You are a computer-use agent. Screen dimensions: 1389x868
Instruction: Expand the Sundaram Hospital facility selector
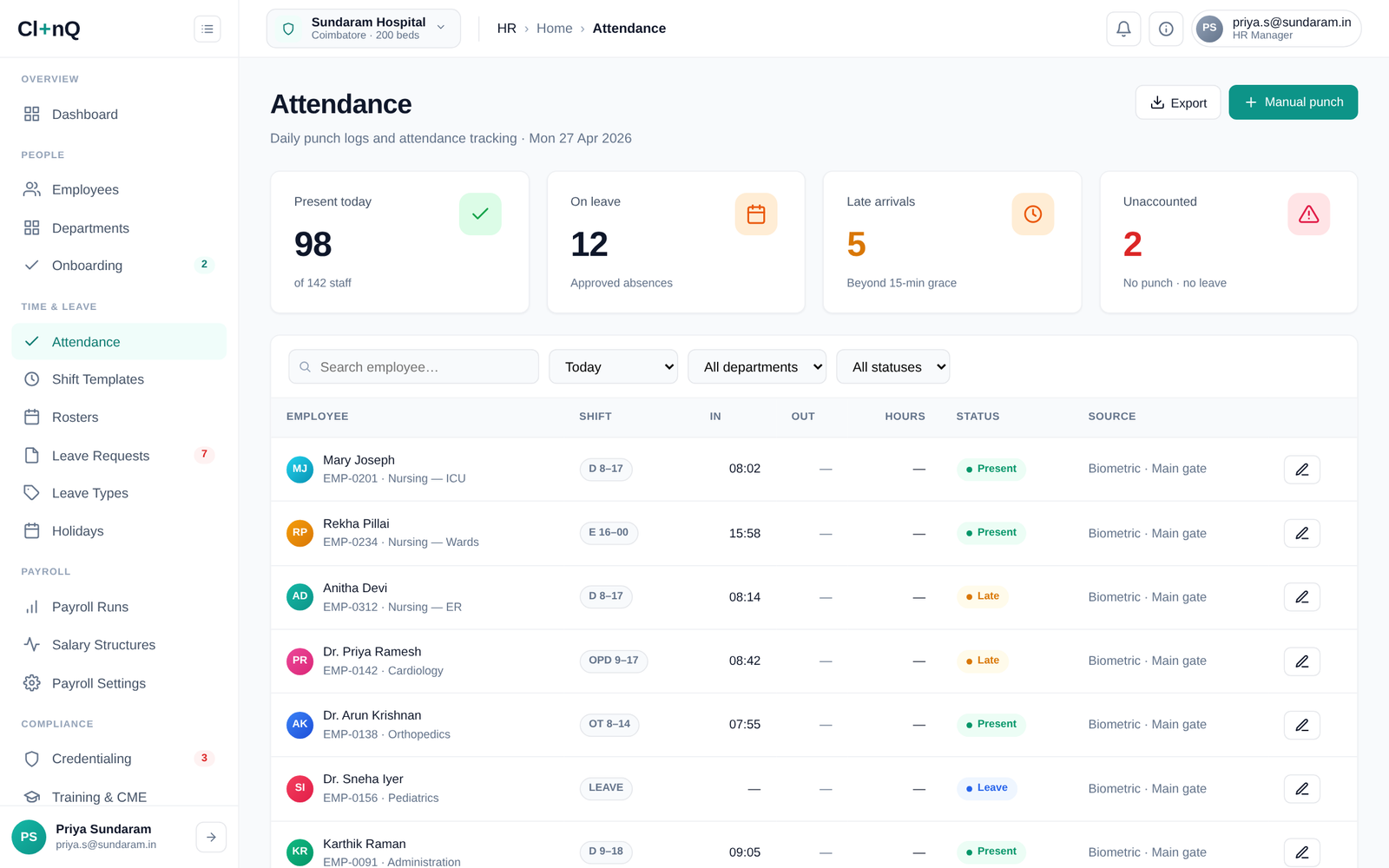pyautogui.click(x=364, y=29)
